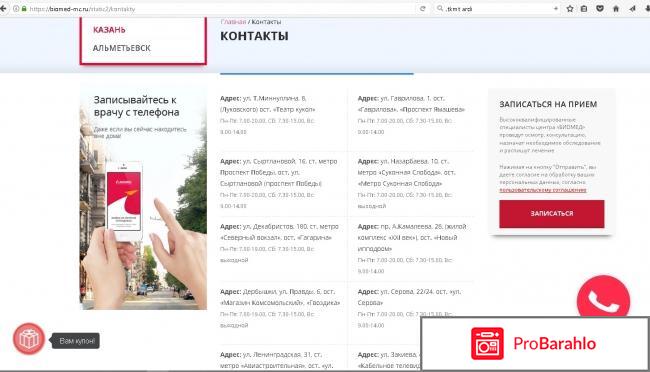Viewport: 650px width, 372px height.
Task: Reload the page with the refresh icon
Action: (422, 9)
